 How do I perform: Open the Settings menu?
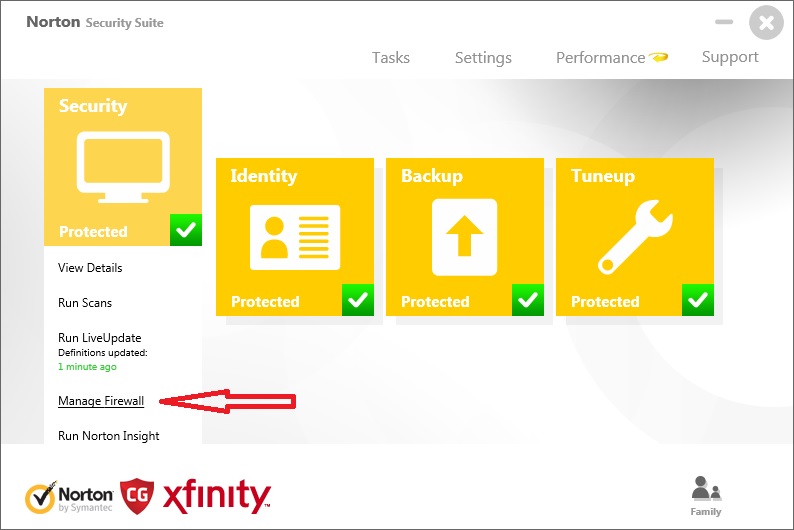pos(483,58)
